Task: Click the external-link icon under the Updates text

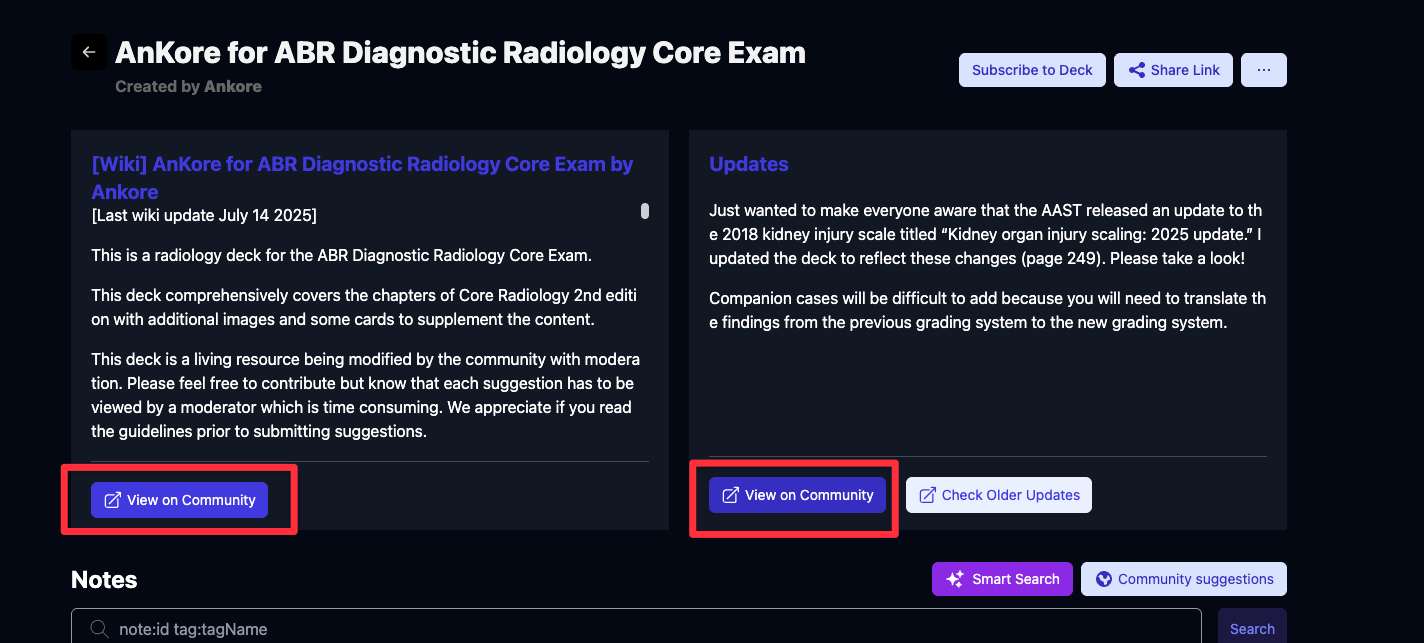Action: [731, 495]
